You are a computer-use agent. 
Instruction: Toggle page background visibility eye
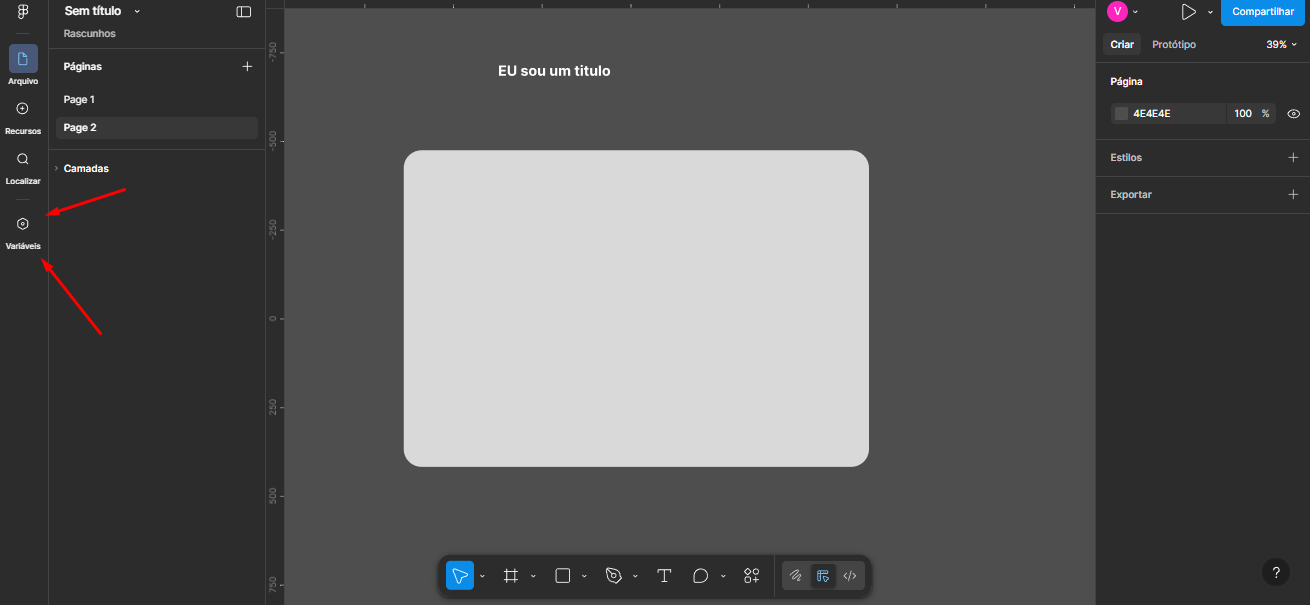[x=1293, y=114]
